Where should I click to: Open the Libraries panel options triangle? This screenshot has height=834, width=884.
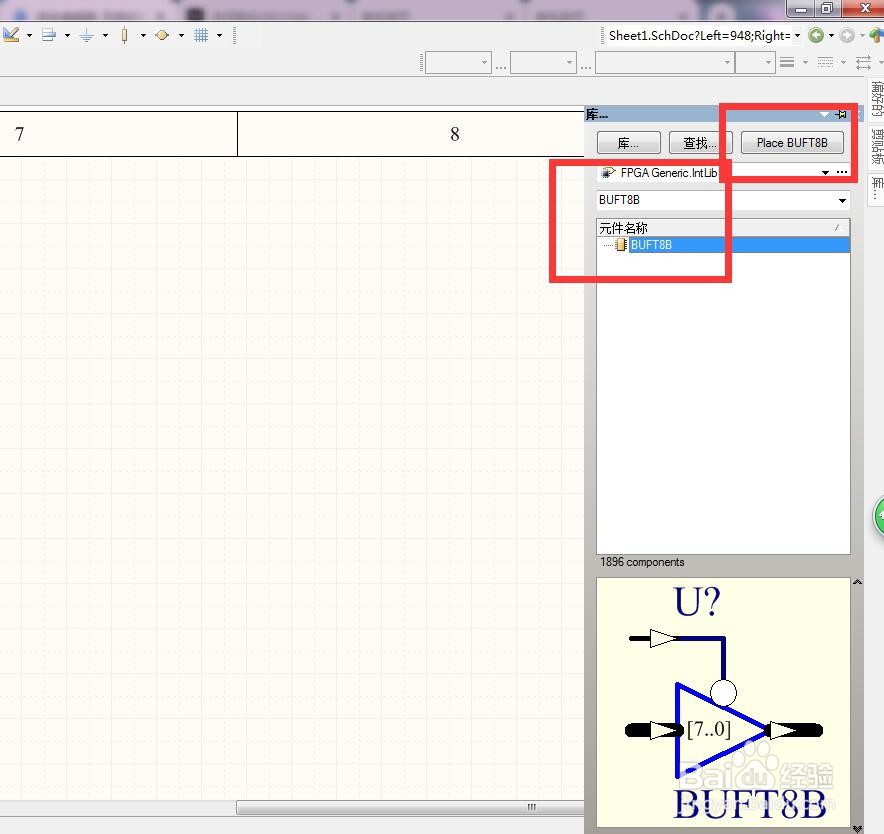click(824, 114)
